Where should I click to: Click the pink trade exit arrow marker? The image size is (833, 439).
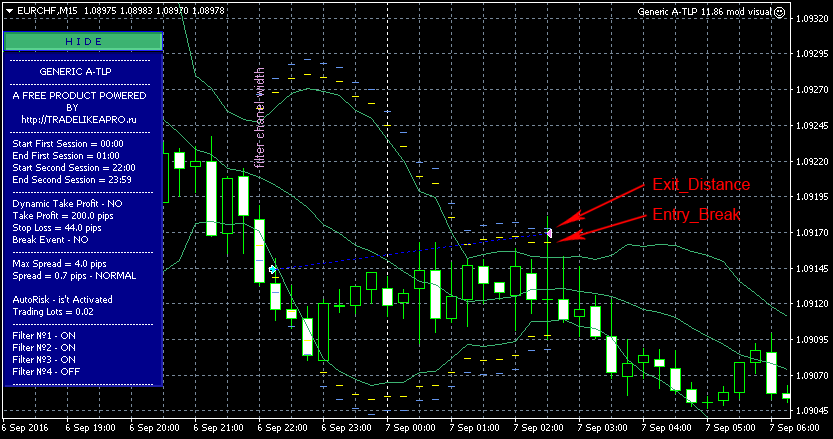click(549, 233)
